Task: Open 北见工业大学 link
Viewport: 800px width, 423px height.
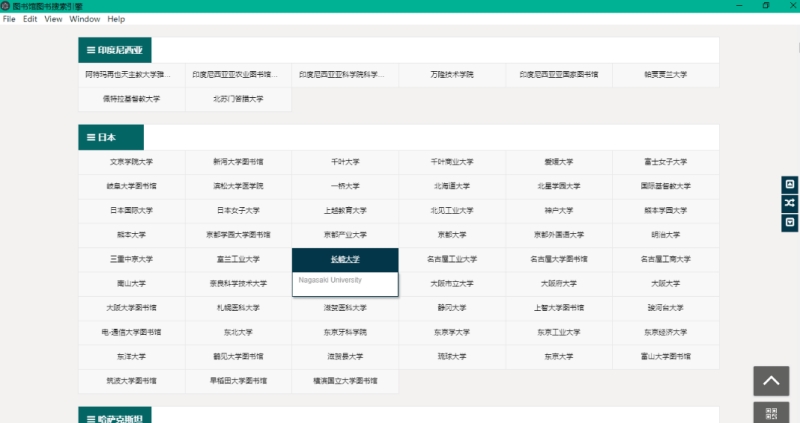Action: 452,210
